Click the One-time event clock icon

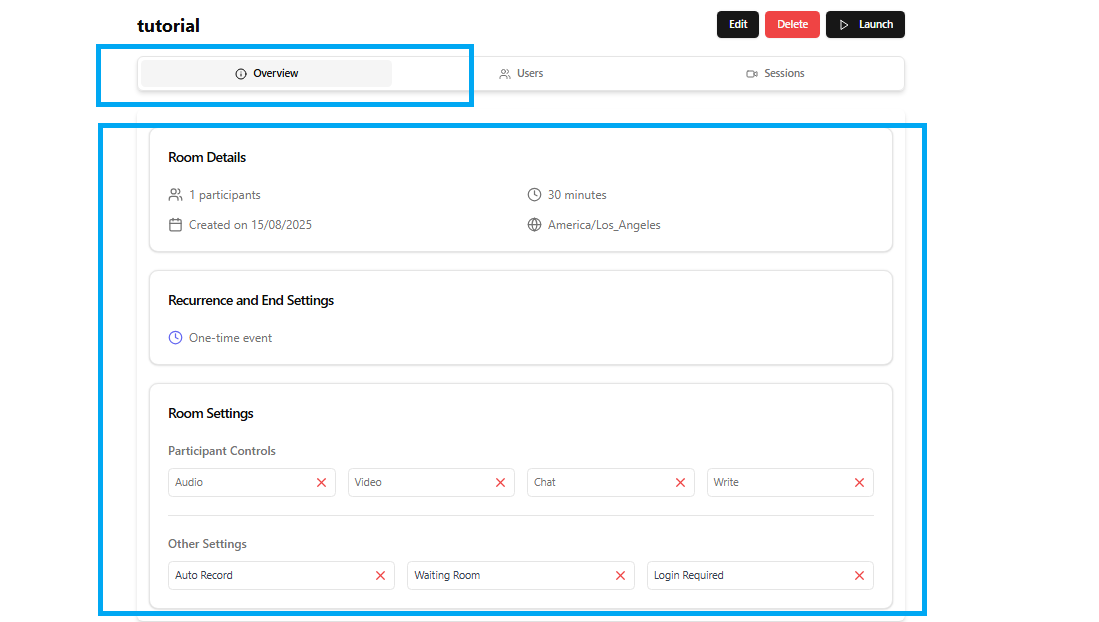pyautogui.click(x=176, y=338)
